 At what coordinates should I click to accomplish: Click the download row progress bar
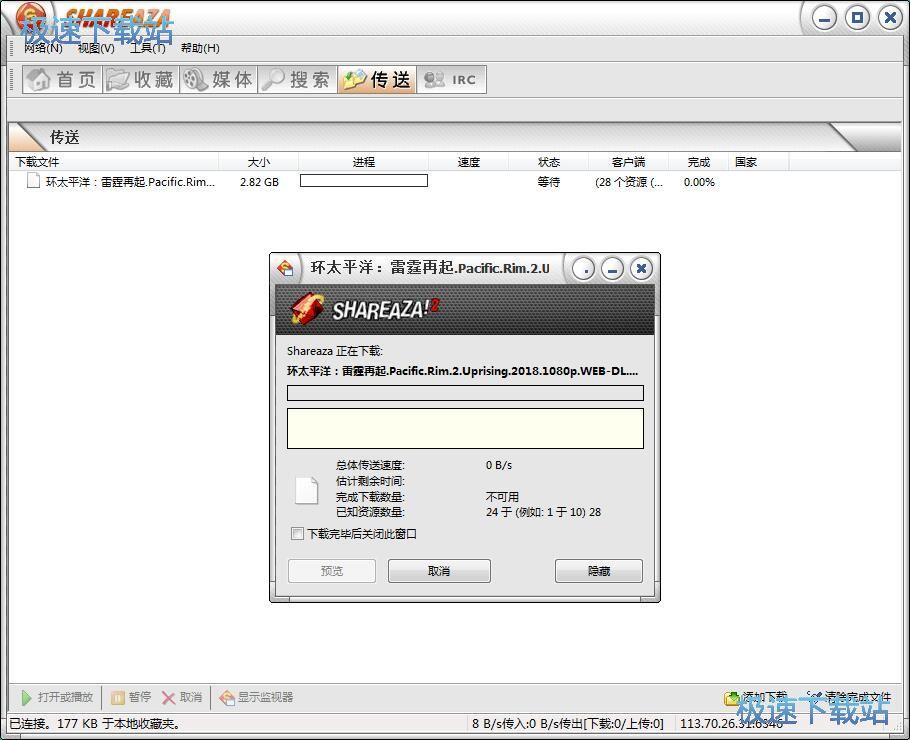(x=364, y=181)
